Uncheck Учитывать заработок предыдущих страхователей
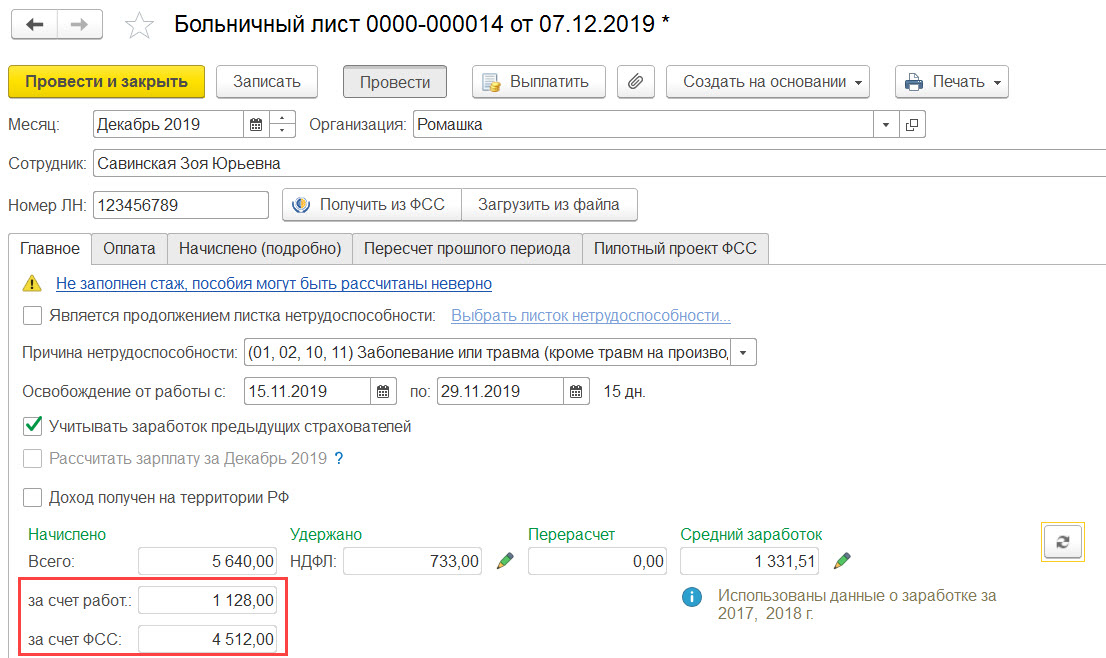The image size is (1106, 658). coord(32,426)
